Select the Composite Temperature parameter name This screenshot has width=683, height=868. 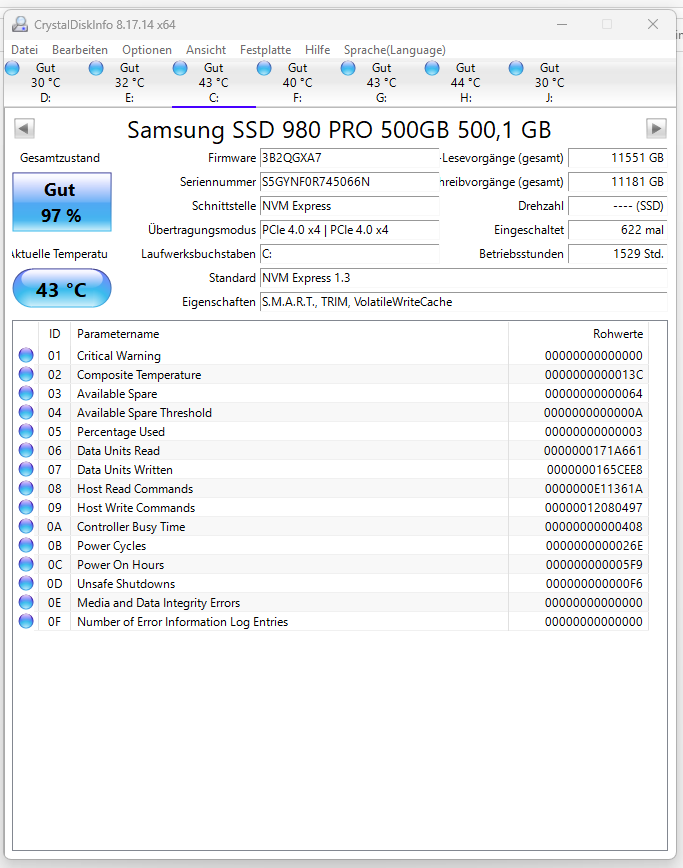[x=139, y=375]
